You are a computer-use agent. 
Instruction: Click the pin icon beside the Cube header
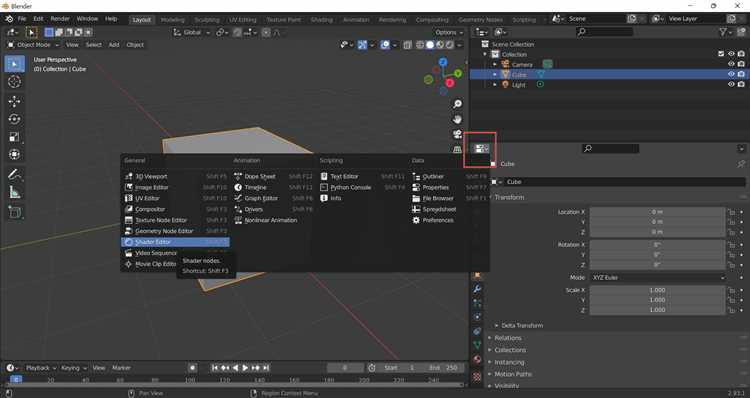(x=741, y=164)
